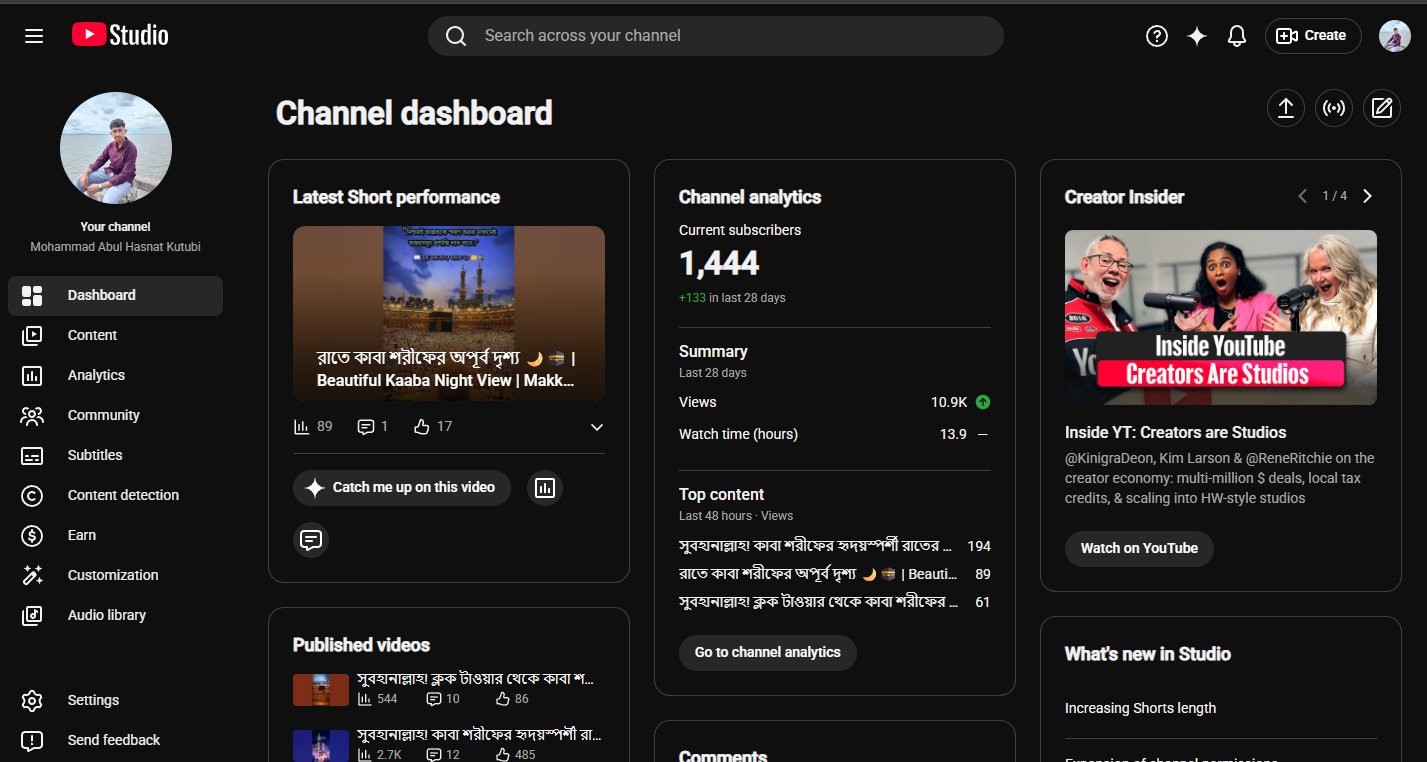The width and height of the screenshot is (1427, 762).
Task: Click the Watch time (hours) 13.9 row
Action: click(x=835, y=434)
